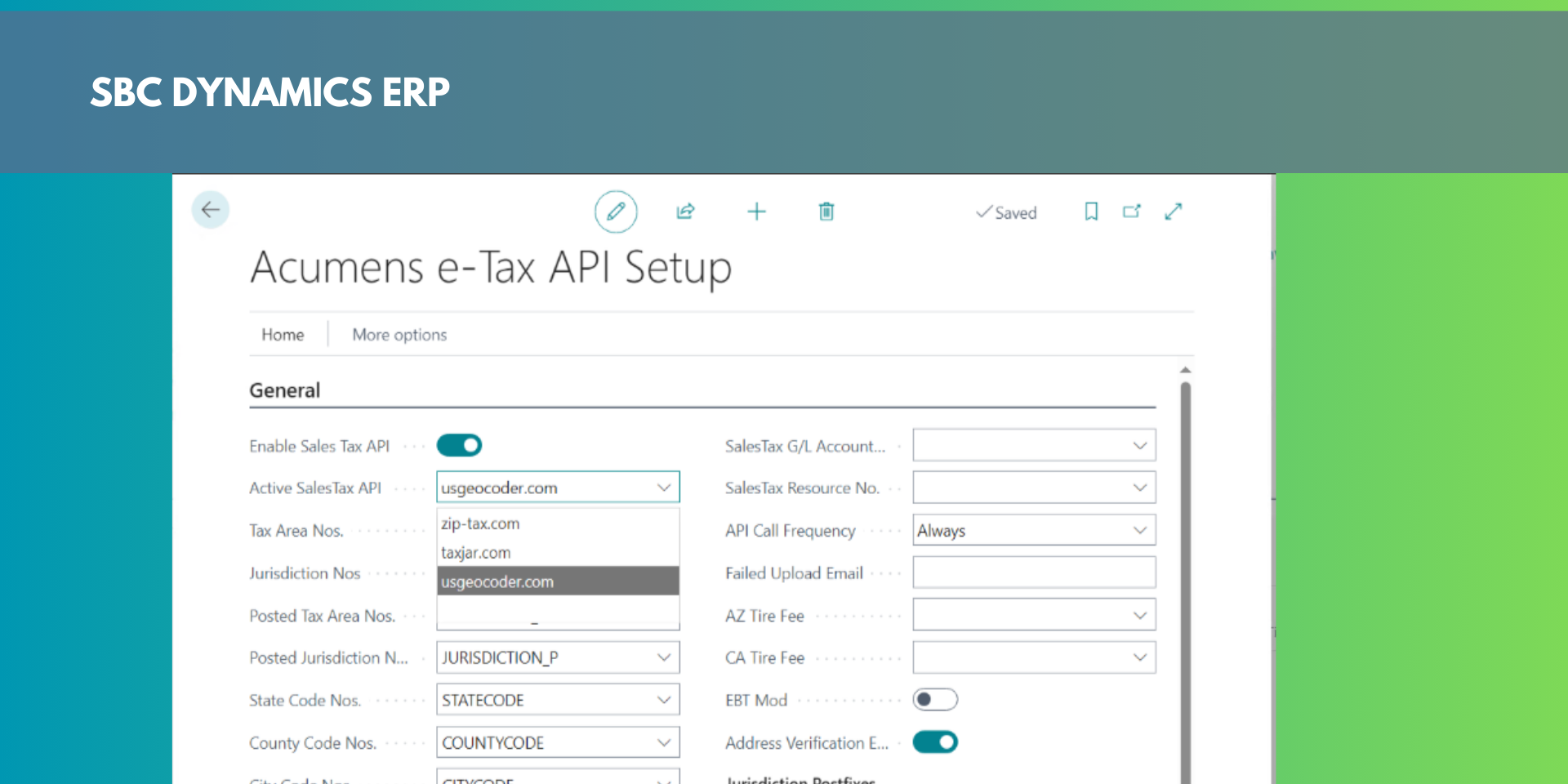Create a new record with the plus icon
This screenshot has height=784, width=1568.
pos(756,212)
